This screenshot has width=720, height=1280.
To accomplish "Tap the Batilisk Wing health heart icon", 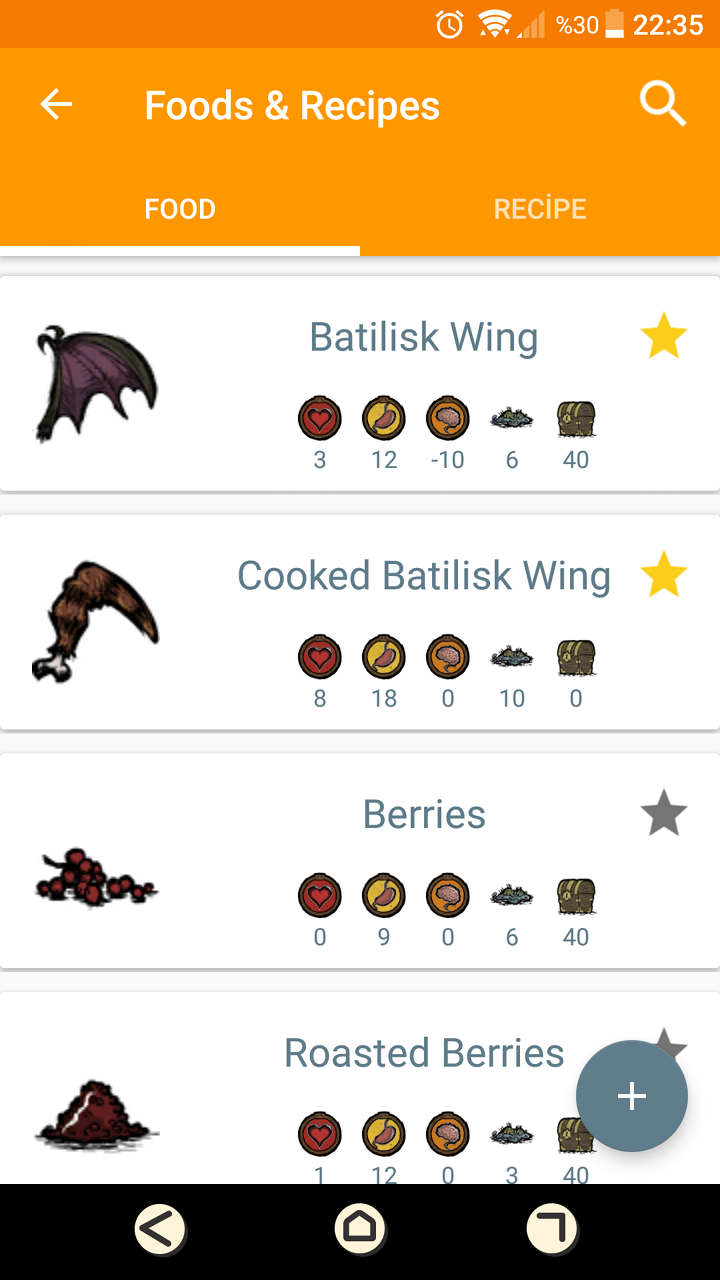I will pyautogui.click(x=320, y=418).
